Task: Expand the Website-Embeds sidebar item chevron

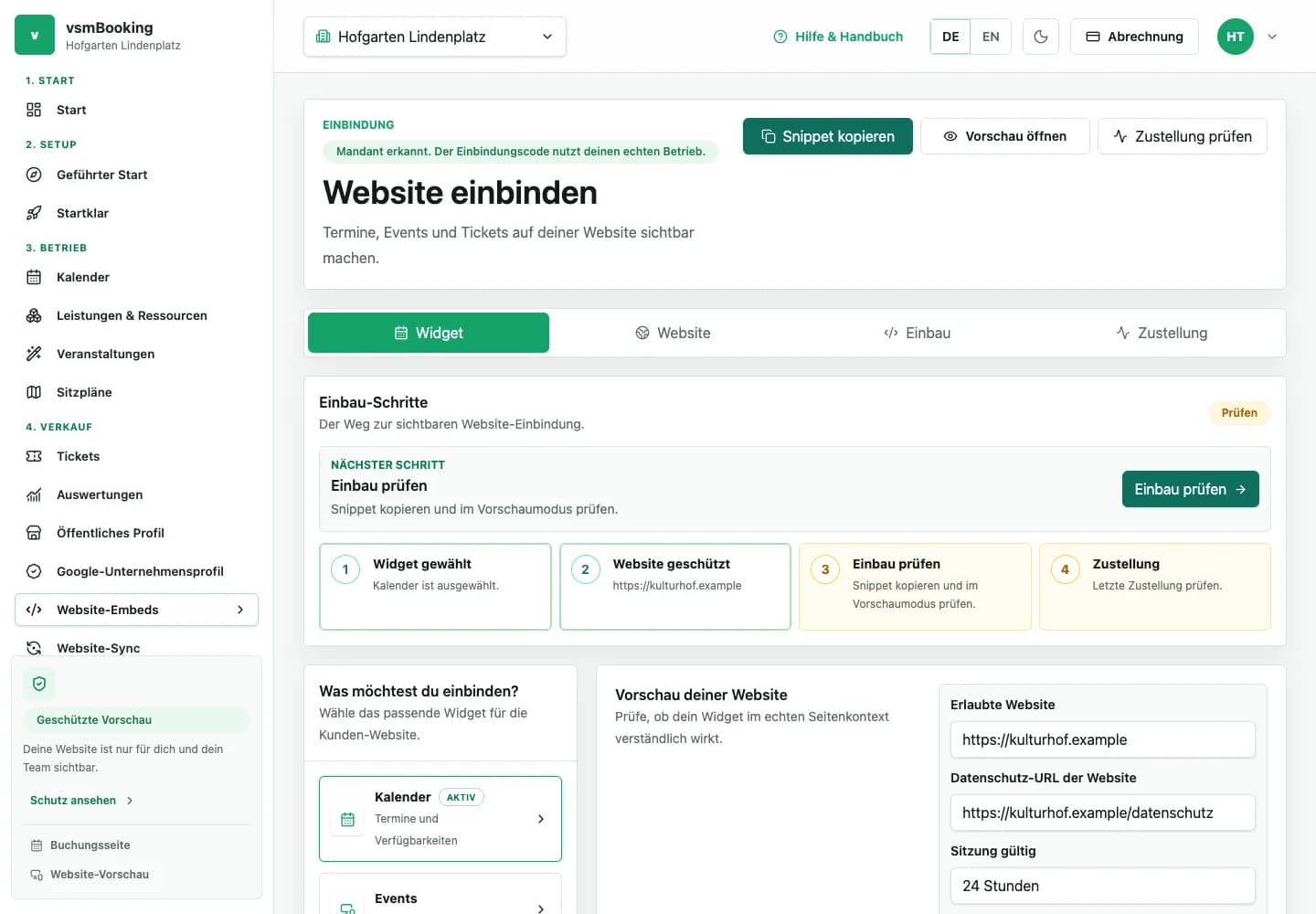Action: click(x=240, y=610)
